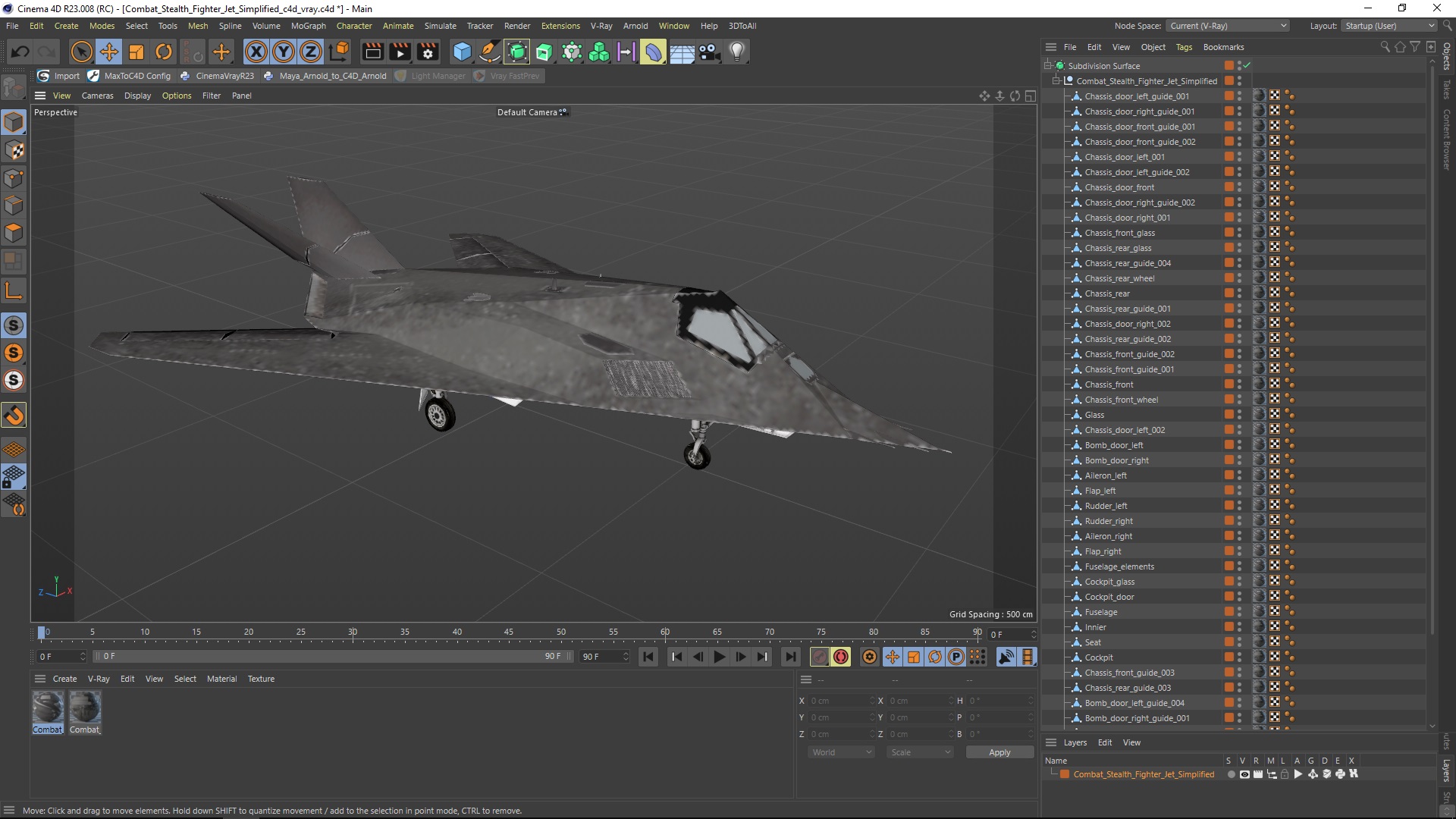Open viewport Options menu

click(177, 96)
